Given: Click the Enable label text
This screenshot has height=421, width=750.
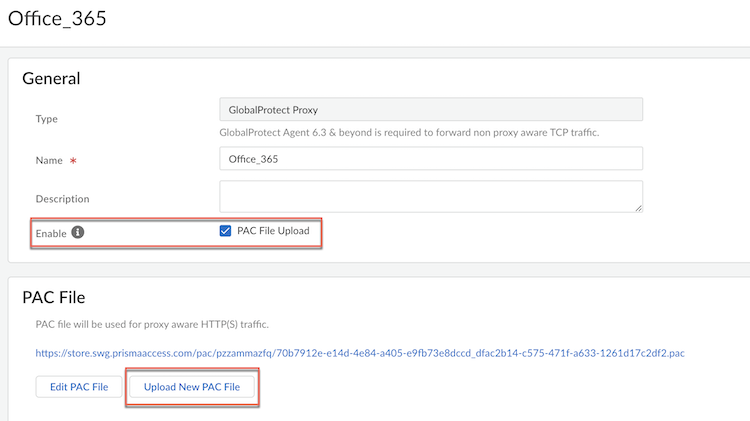Looking at the screenshot, I should (x=51, y=232).
